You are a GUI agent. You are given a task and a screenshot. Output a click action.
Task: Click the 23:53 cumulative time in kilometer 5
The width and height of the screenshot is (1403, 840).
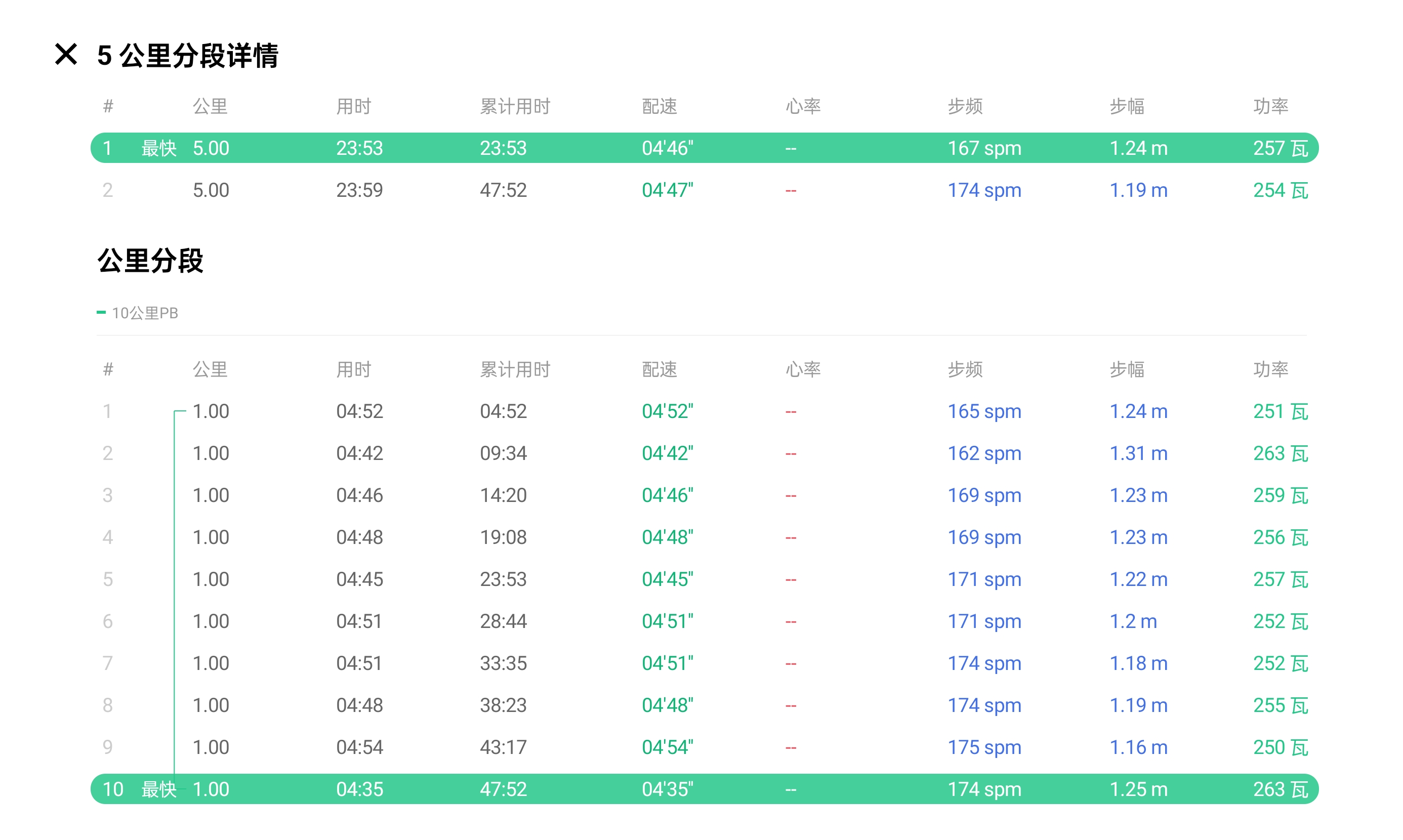[x=503, y=579]
